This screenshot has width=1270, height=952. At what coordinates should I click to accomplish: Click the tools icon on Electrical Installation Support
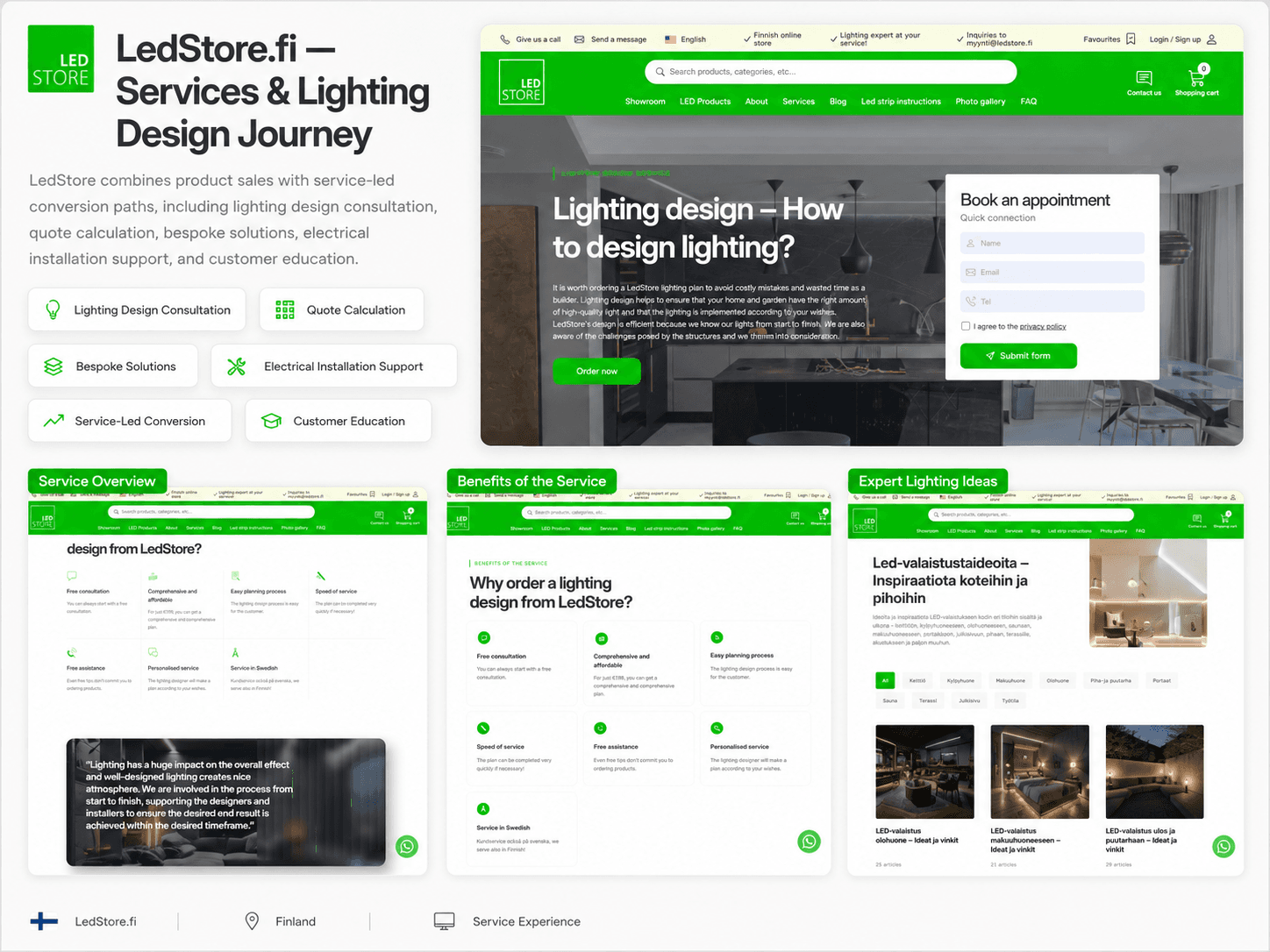tap(236, 366)
